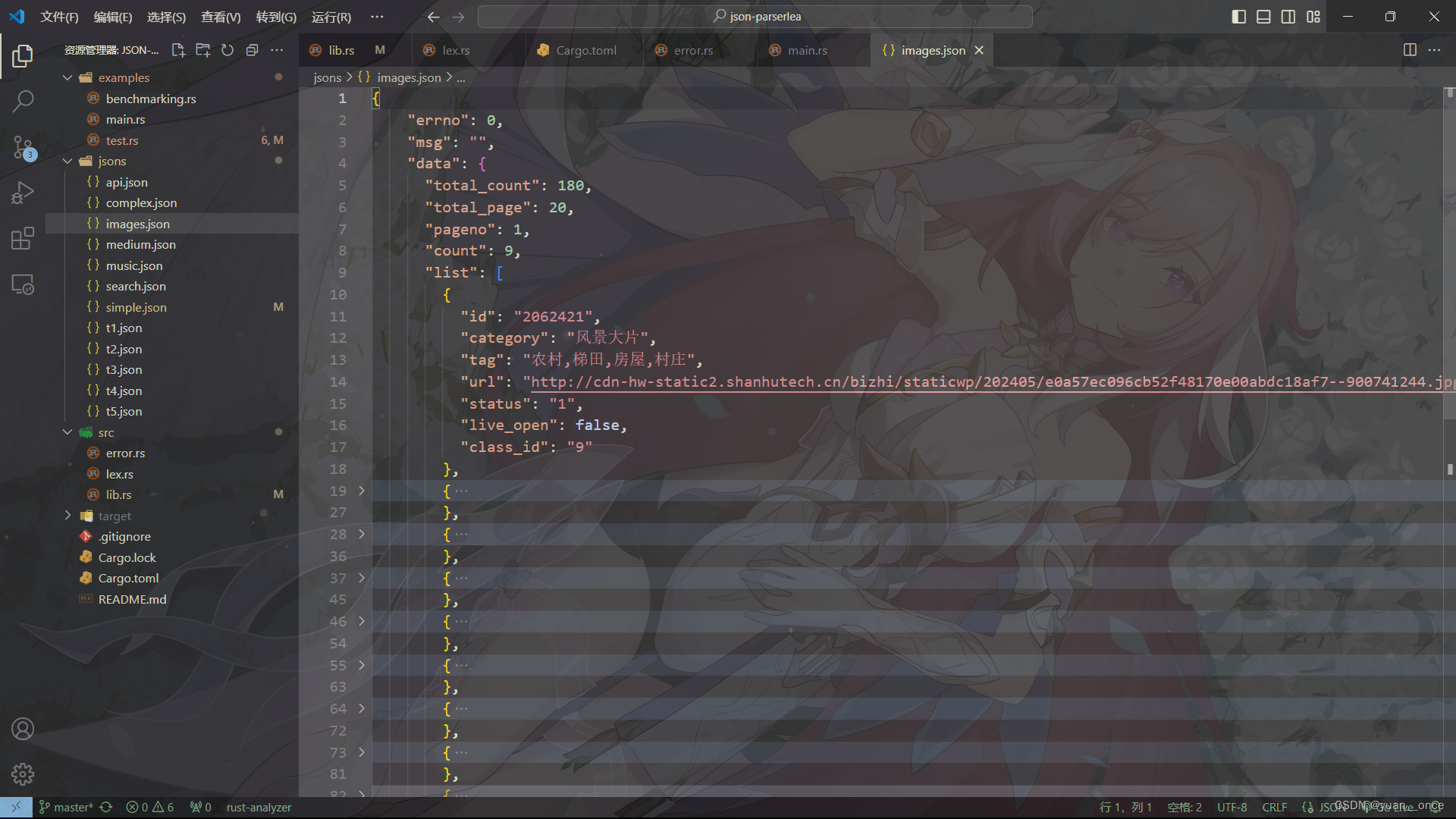Click the Go Forward arrow in the title bar

(458, 17)
